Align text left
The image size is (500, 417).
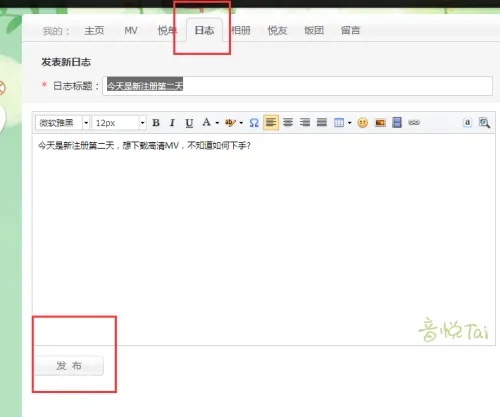(271, 122)
